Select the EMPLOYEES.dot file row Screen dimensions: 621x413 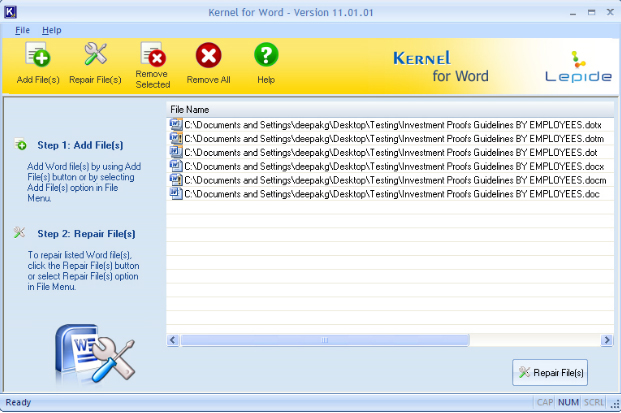click(x=391, y=152)
